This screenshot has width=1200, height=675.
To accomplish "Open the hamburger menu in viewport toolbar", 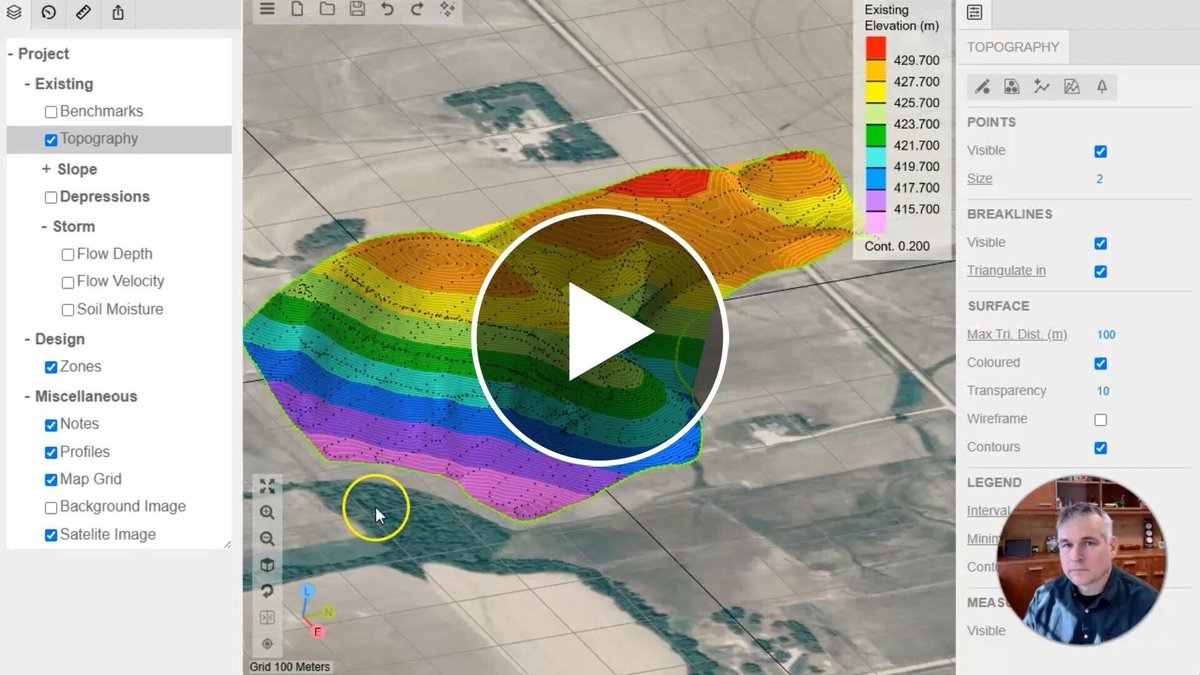I will point(267,9).
